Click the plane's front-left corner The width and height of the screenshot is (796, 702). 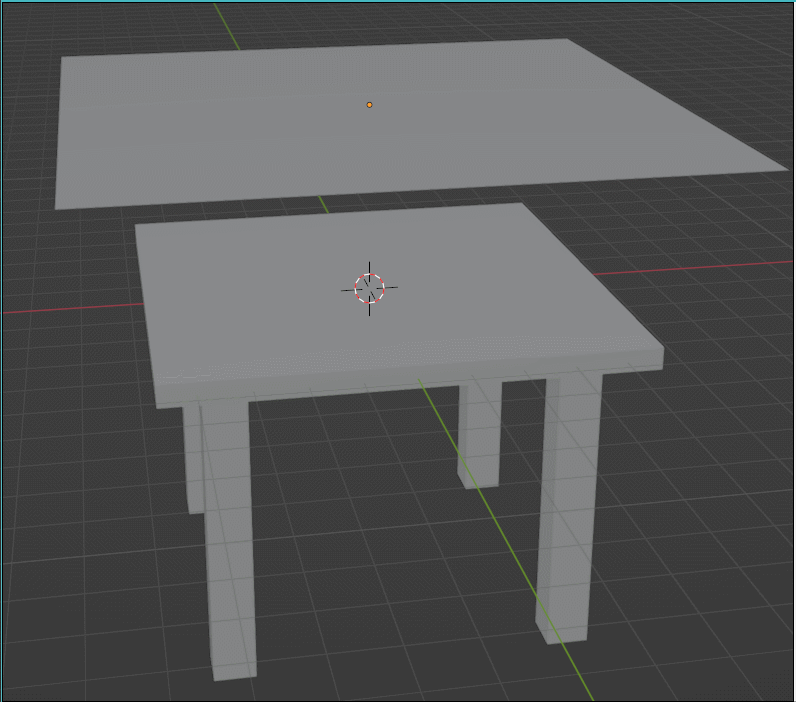point(57,207)
